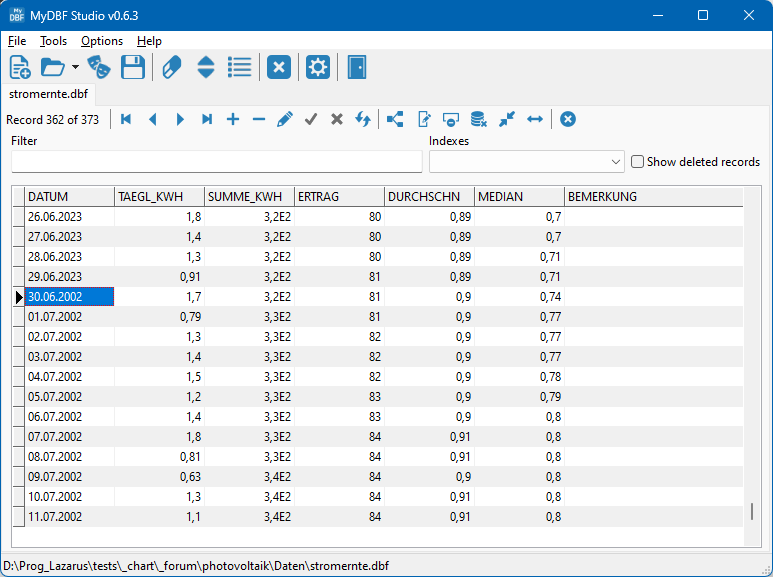Click the document edit icon
Viewport: 773px width, 577px height.
pos(424,119)
